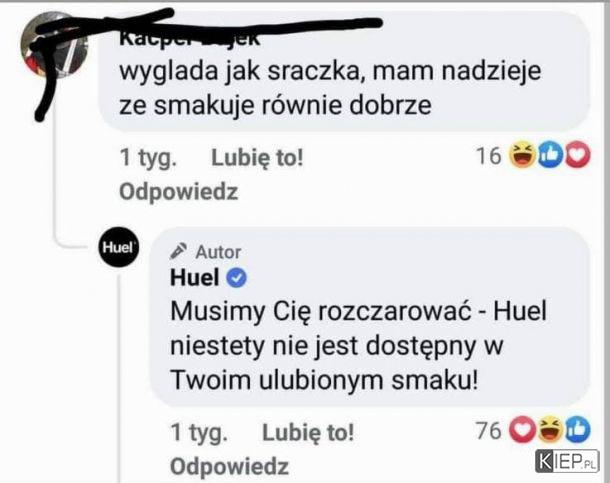Click the KIEP.PL watermark logo
The width and height of the screenshot is (610, 483).
coord(566,461)
